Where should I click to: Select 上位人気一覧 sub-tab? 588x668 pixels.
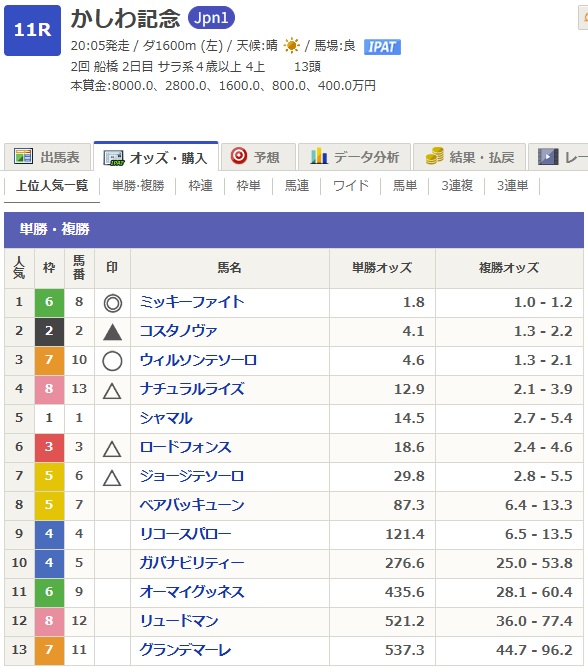click(52, 186)
